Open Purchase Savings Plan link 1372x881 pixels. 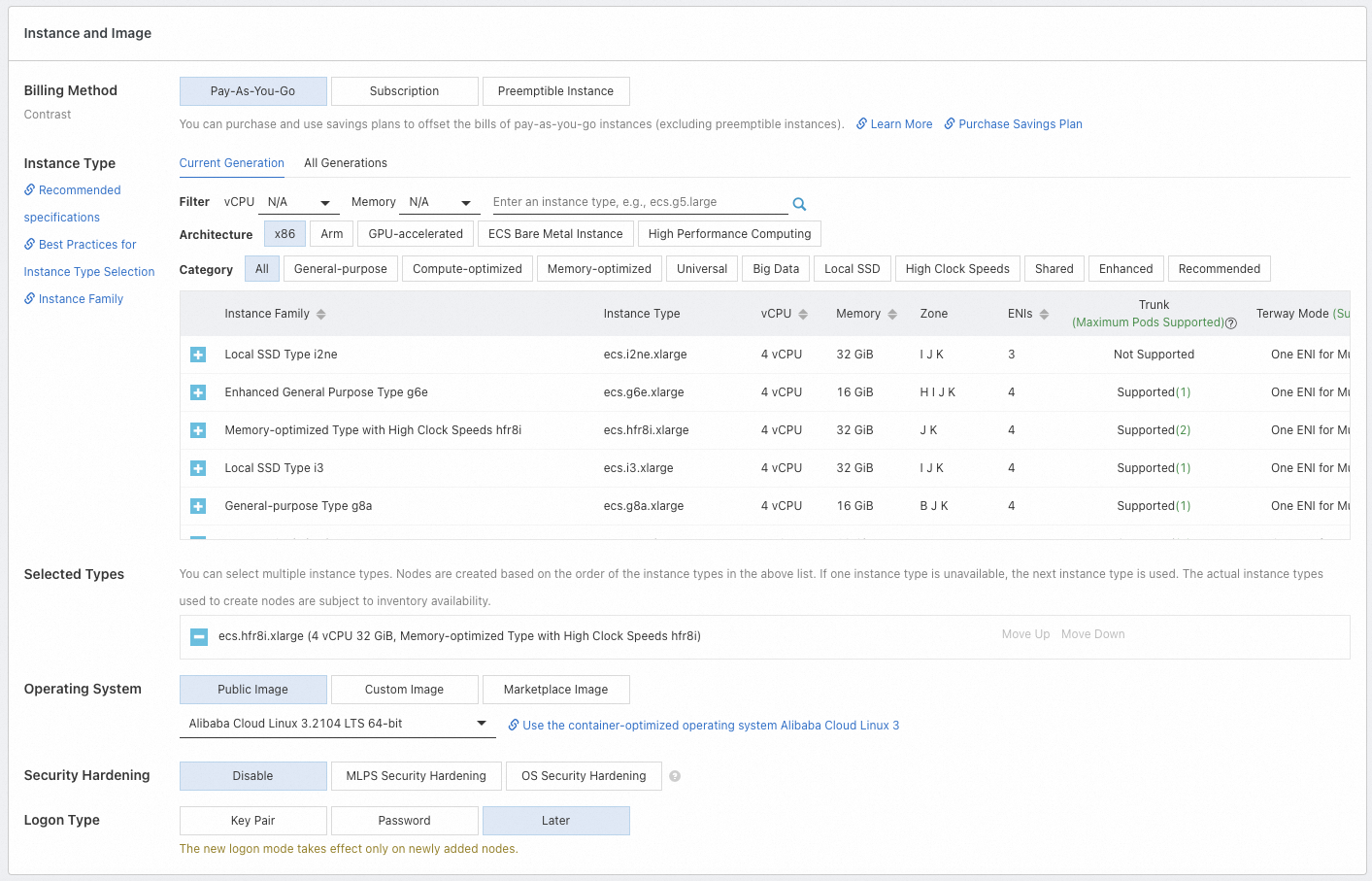(1014, 124)
